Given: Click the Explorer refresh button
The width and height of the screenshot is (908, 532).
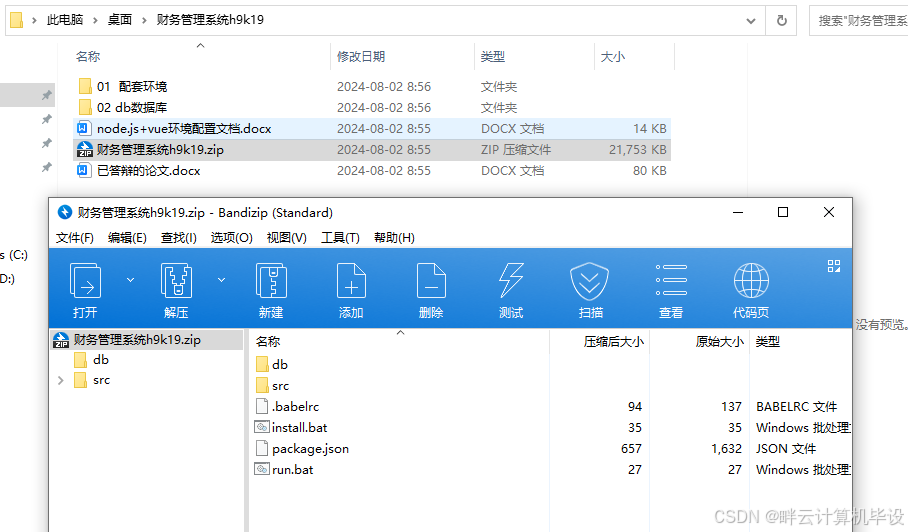Looking at the screenshot, I should pos(781,21).
